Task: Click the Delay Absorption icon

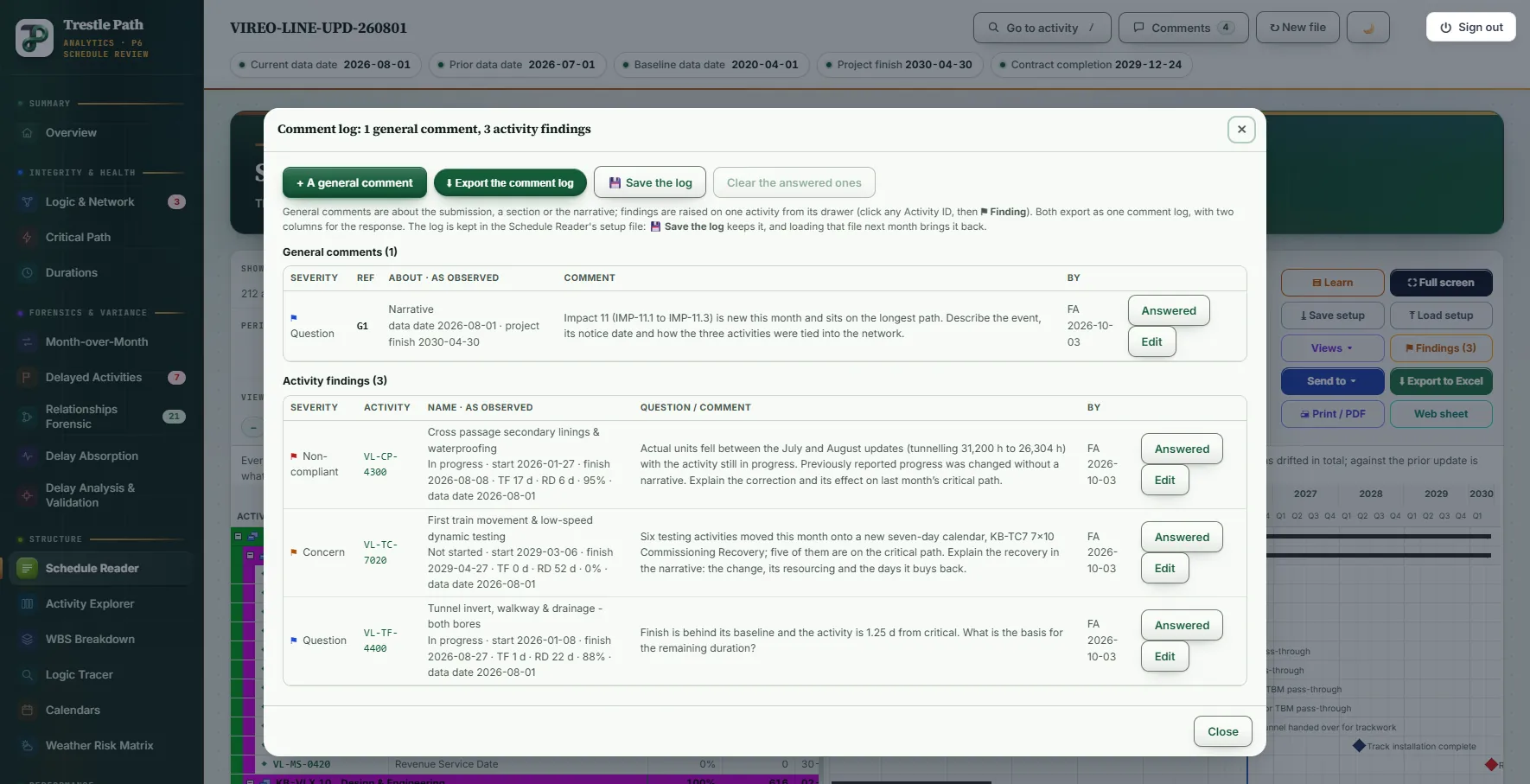Action: (27, 456)
